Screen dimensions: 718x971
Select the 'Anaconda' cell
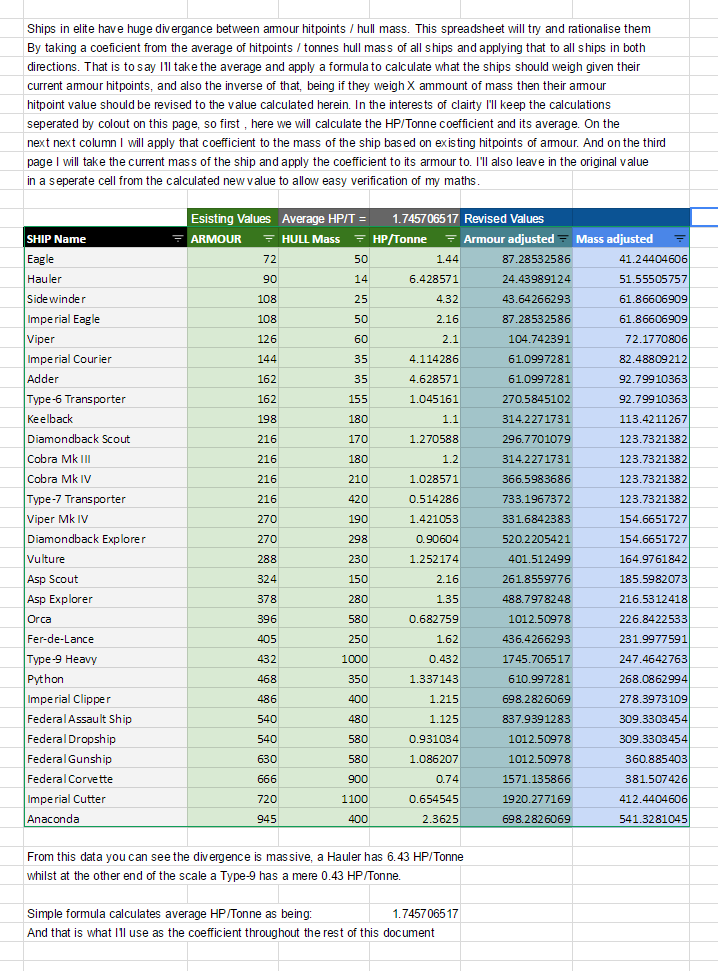pyautogui.click(x=106, y=819)
